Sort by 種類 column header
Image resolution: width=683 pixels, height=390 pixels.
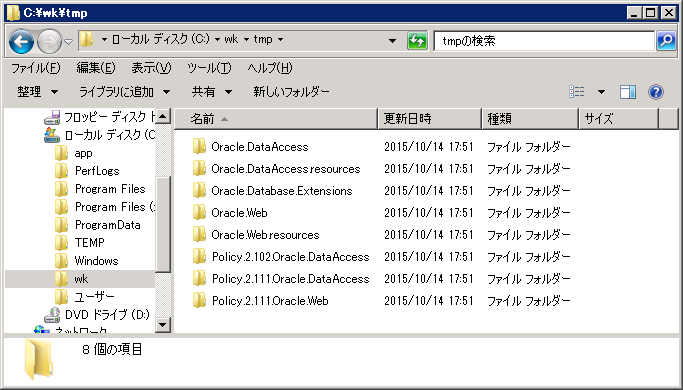(531, 119)
